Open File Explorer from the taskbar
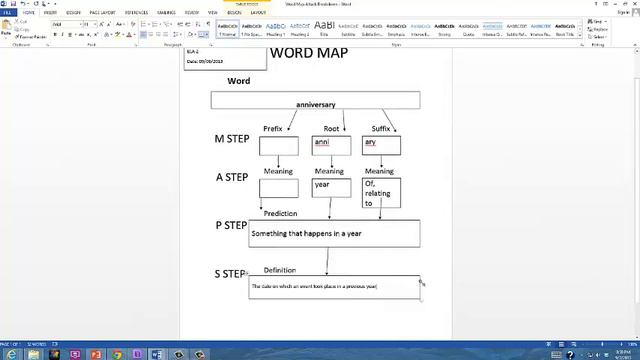640x360 pixels. click(33, 354)
